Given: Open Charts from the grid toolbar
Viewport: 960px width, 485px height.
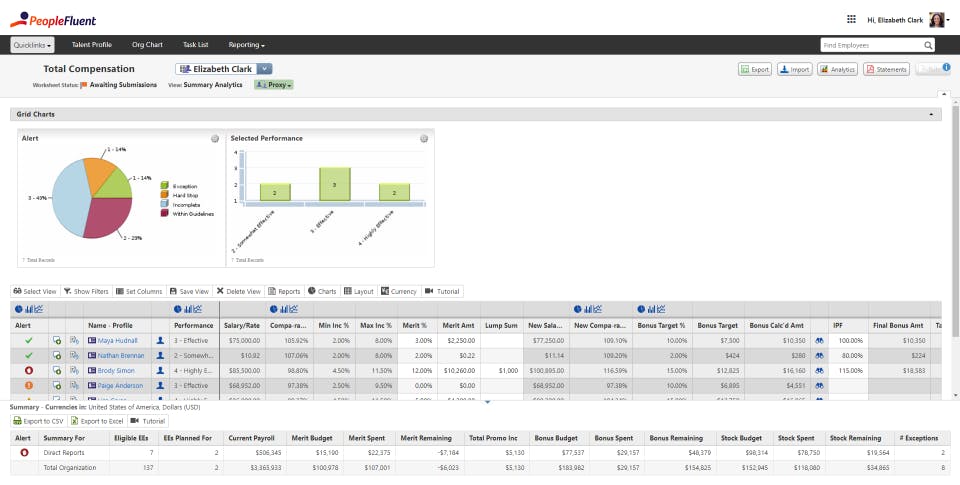Looking at the screenshot, I should tap(322, 291).
